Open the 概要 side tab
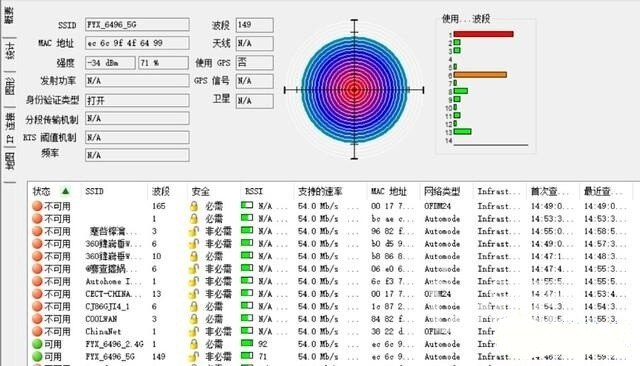 point(9,16)
